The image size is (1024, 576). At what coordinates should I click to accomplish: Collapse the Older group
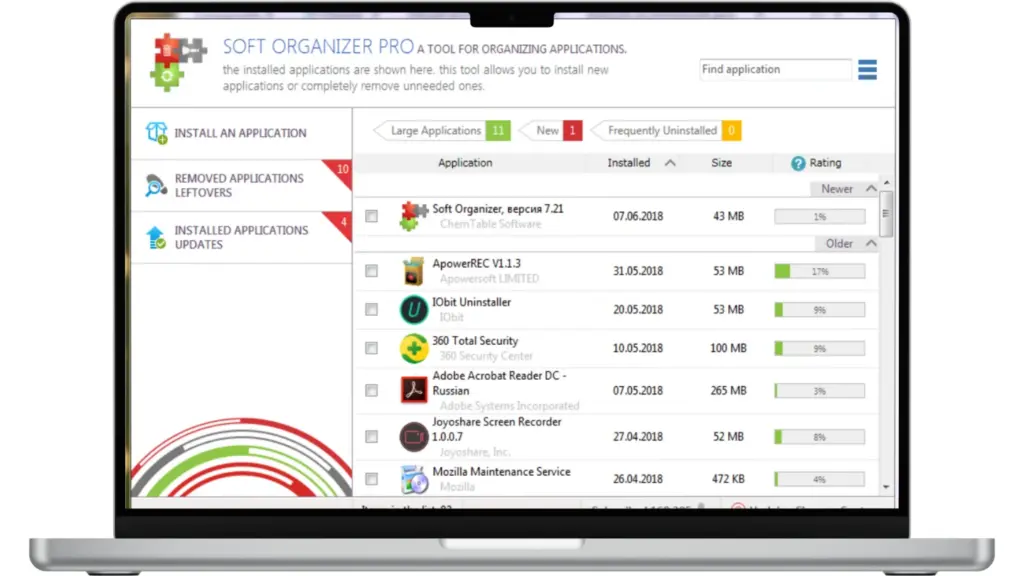click(x=871, y=243)
